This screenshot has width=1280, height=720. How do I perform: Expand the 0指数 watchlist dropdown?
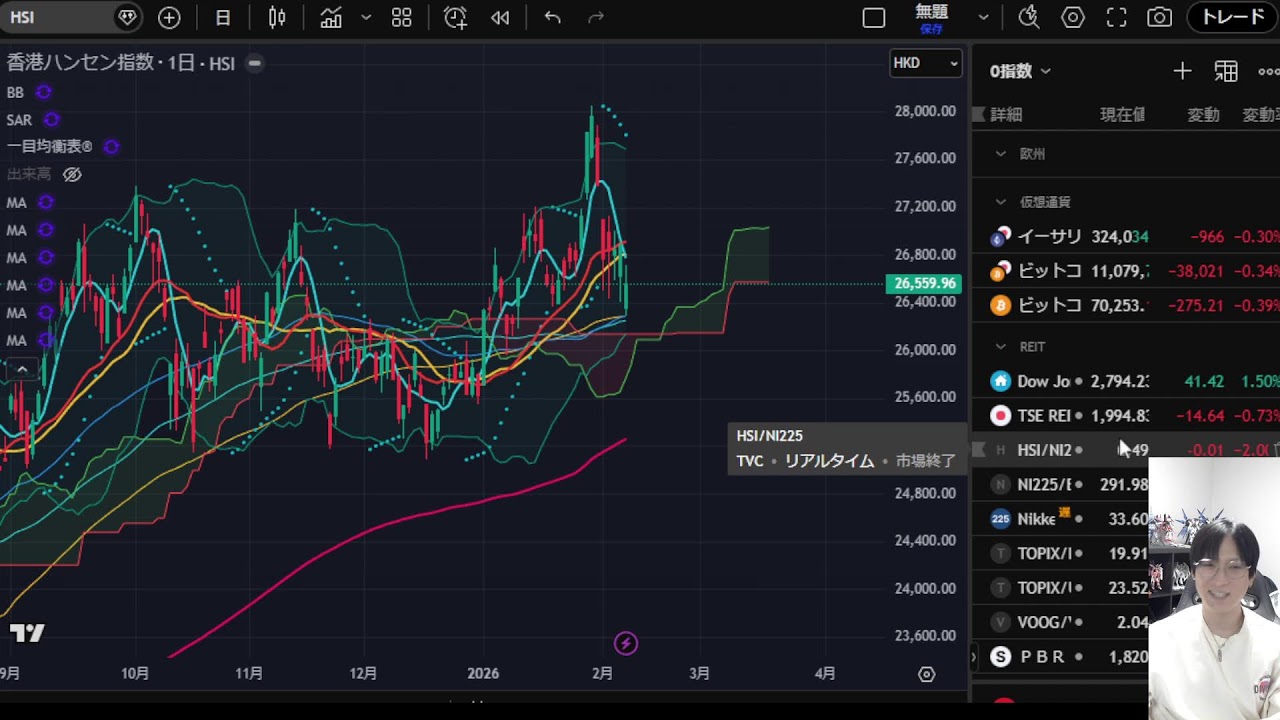[1020, 71]
